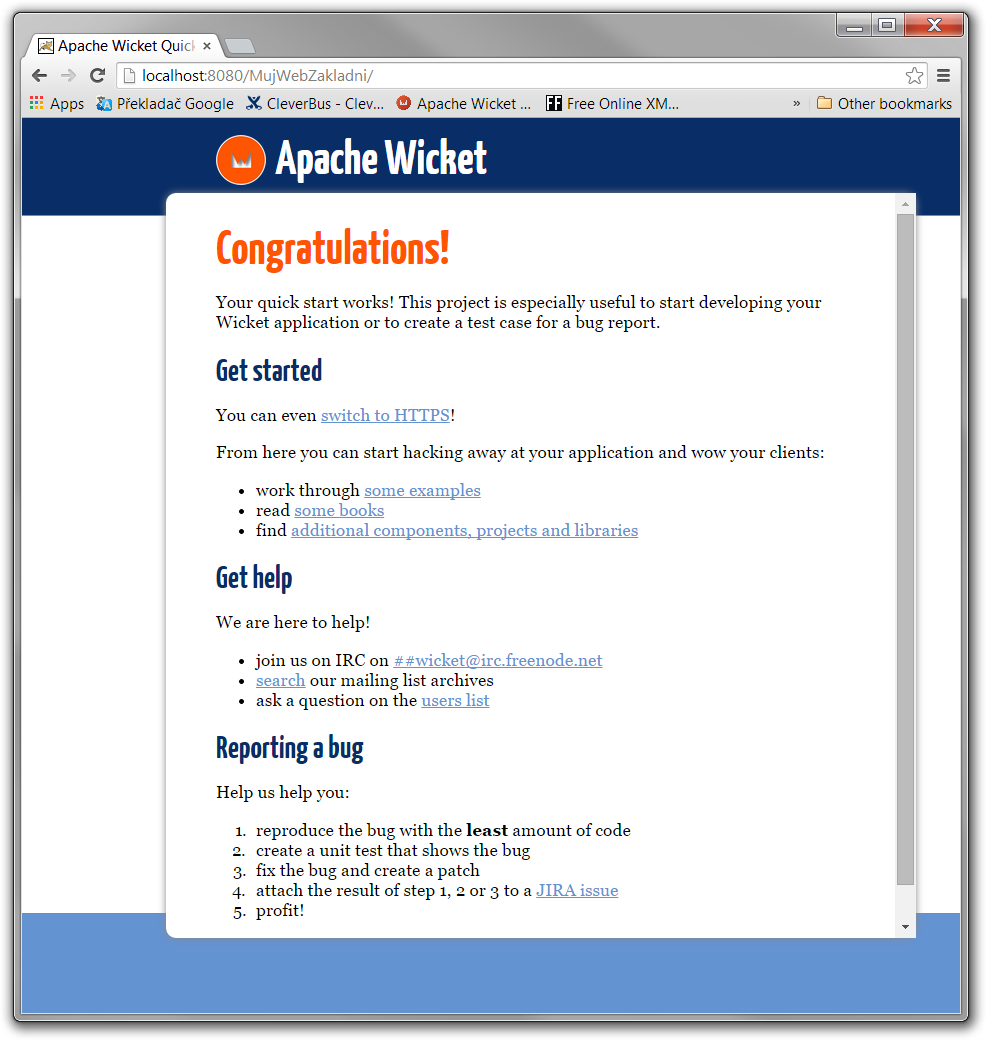Click the 'profit!' list item
The height and width of the screenshot is (1041, 987).
(280, 910)
